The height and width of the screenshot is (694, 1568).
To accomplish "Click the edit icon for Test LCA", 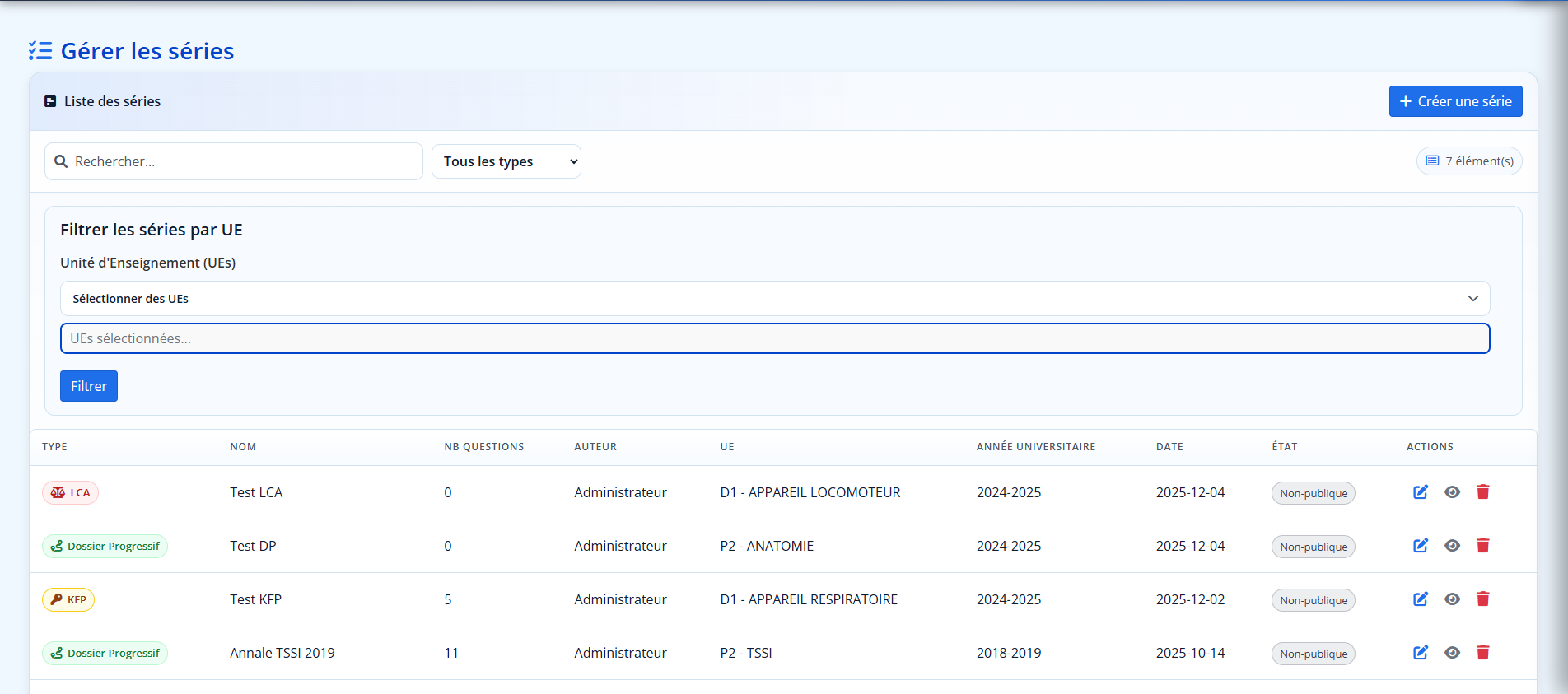I will tap(1421, 492).
